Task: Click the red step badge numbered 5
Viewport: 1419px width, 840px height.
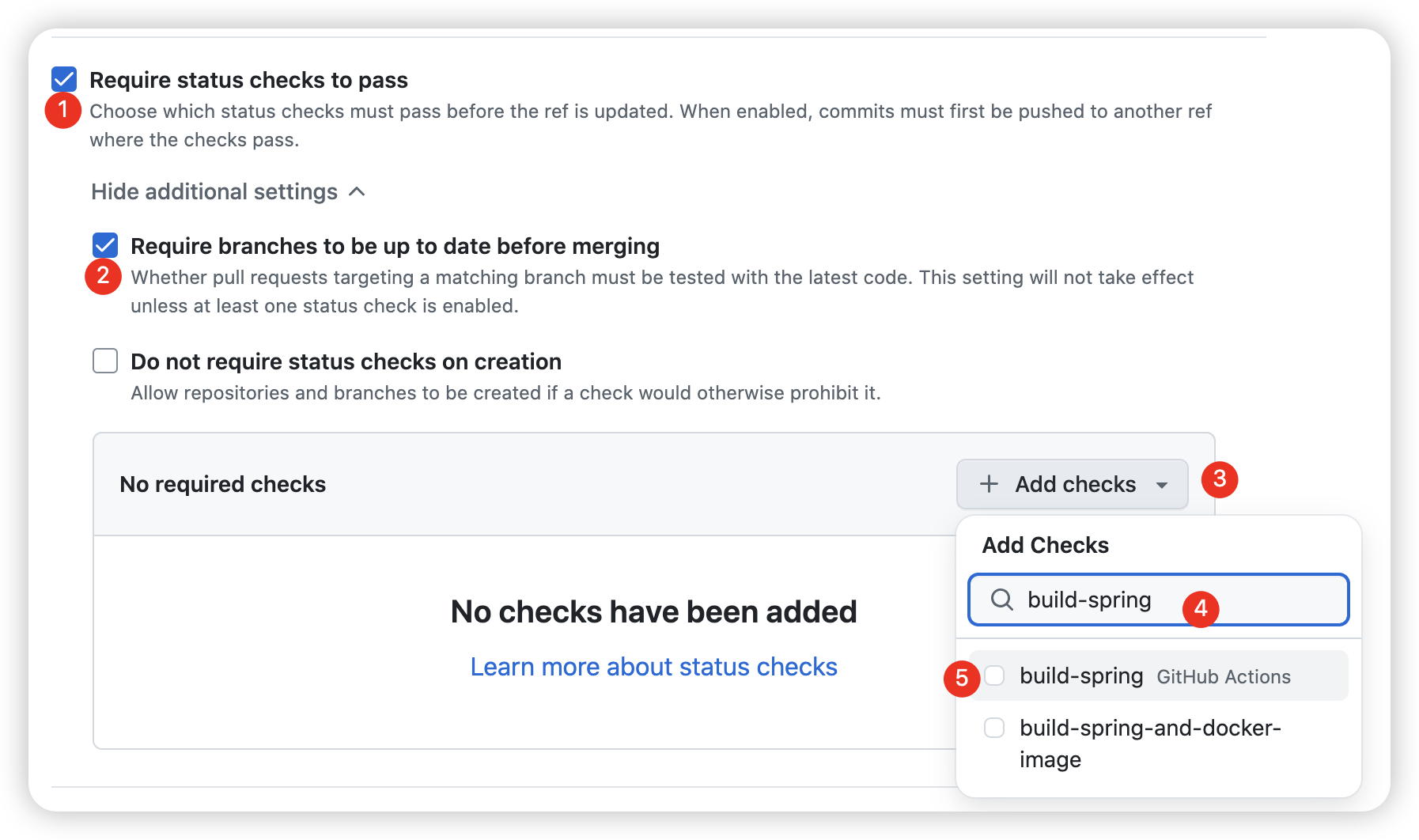Action: click(x=962, y=678)
